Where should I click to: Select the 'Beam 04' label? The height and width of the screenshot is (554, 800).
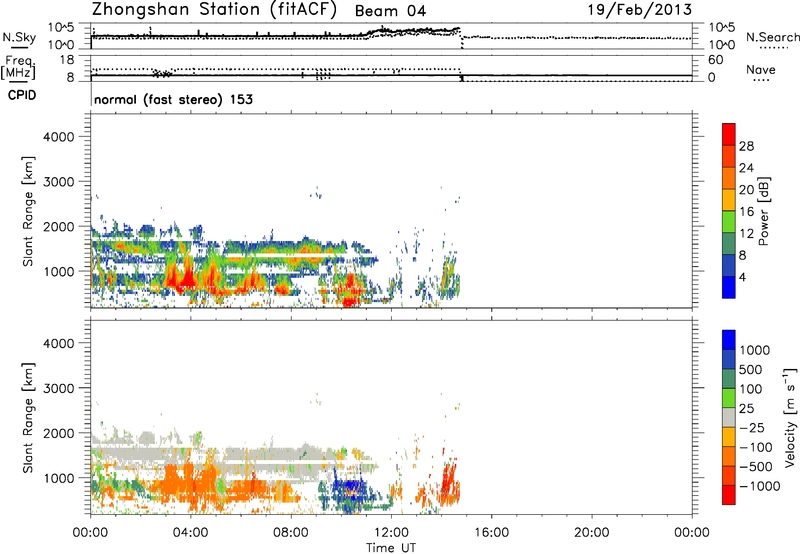point(390,11)
